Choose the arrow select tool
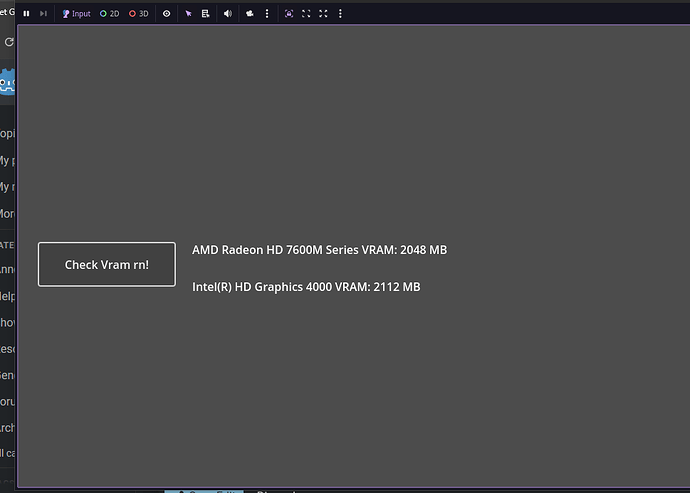 click(x=188, y=14)
